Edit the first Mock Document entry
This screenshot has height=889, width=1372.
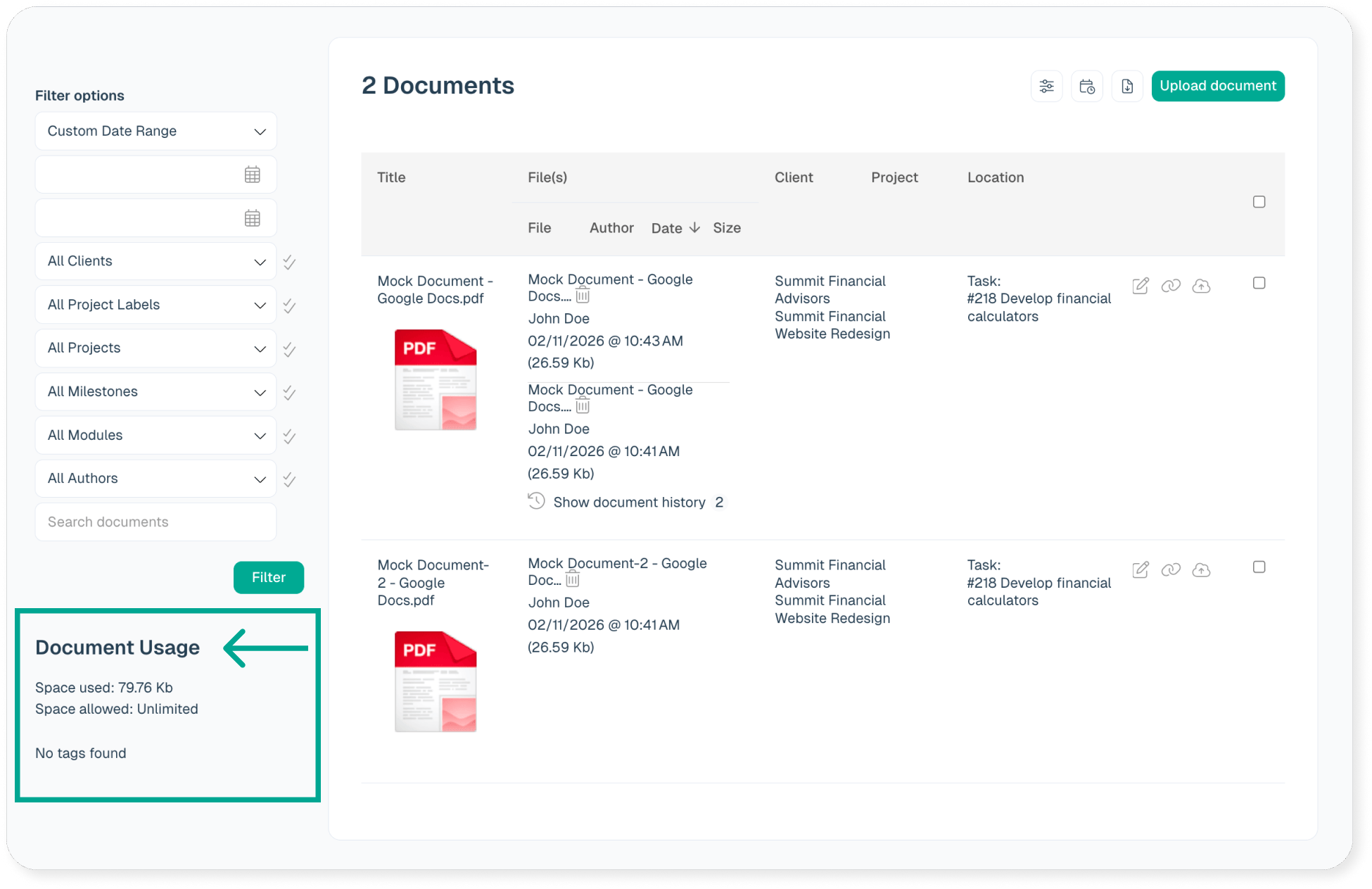tap(1141, 286)
